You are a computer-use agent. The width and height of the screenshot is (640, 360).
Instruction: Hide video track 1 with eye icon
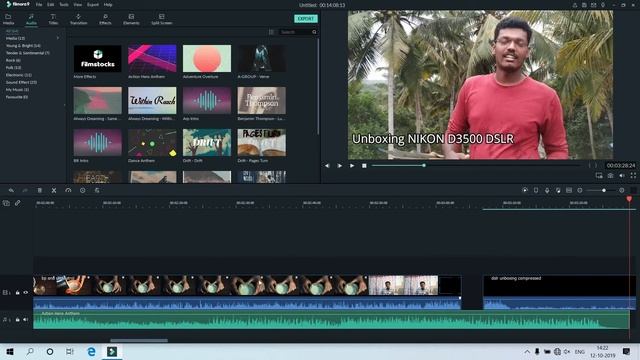pos(26,293)
